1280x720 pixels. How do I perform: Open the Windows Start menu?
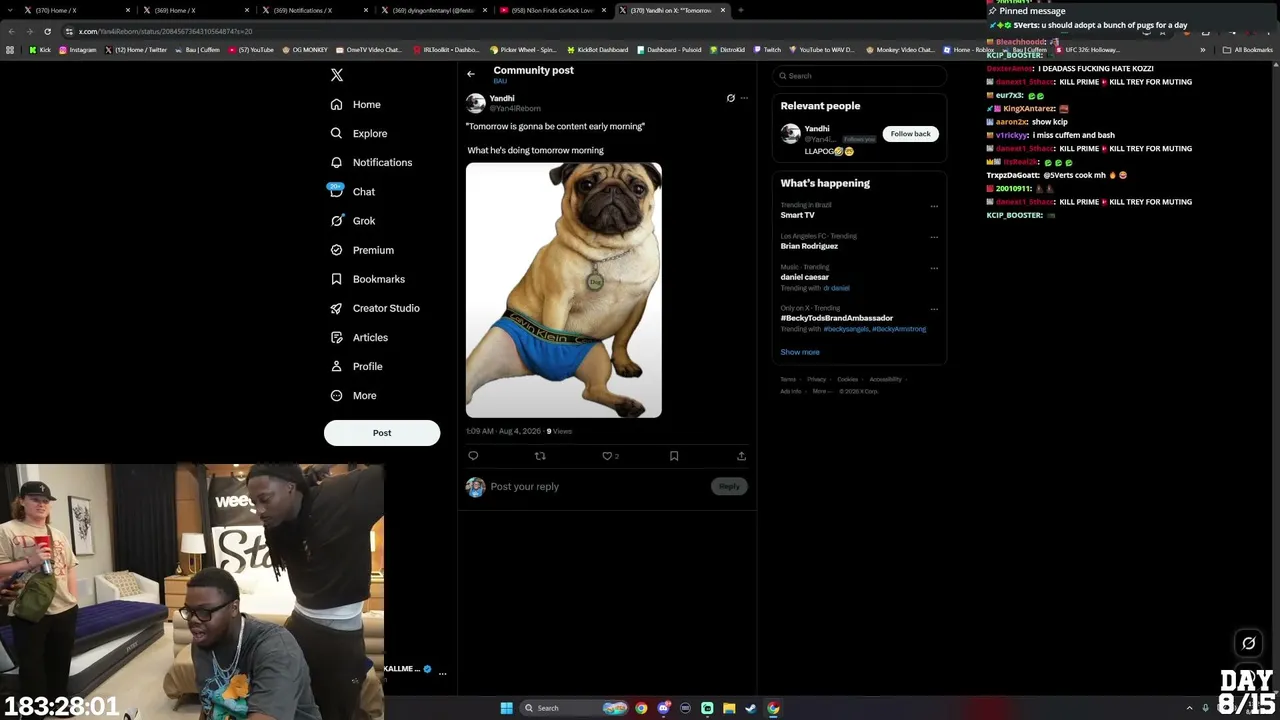click(x=507, y=708)
